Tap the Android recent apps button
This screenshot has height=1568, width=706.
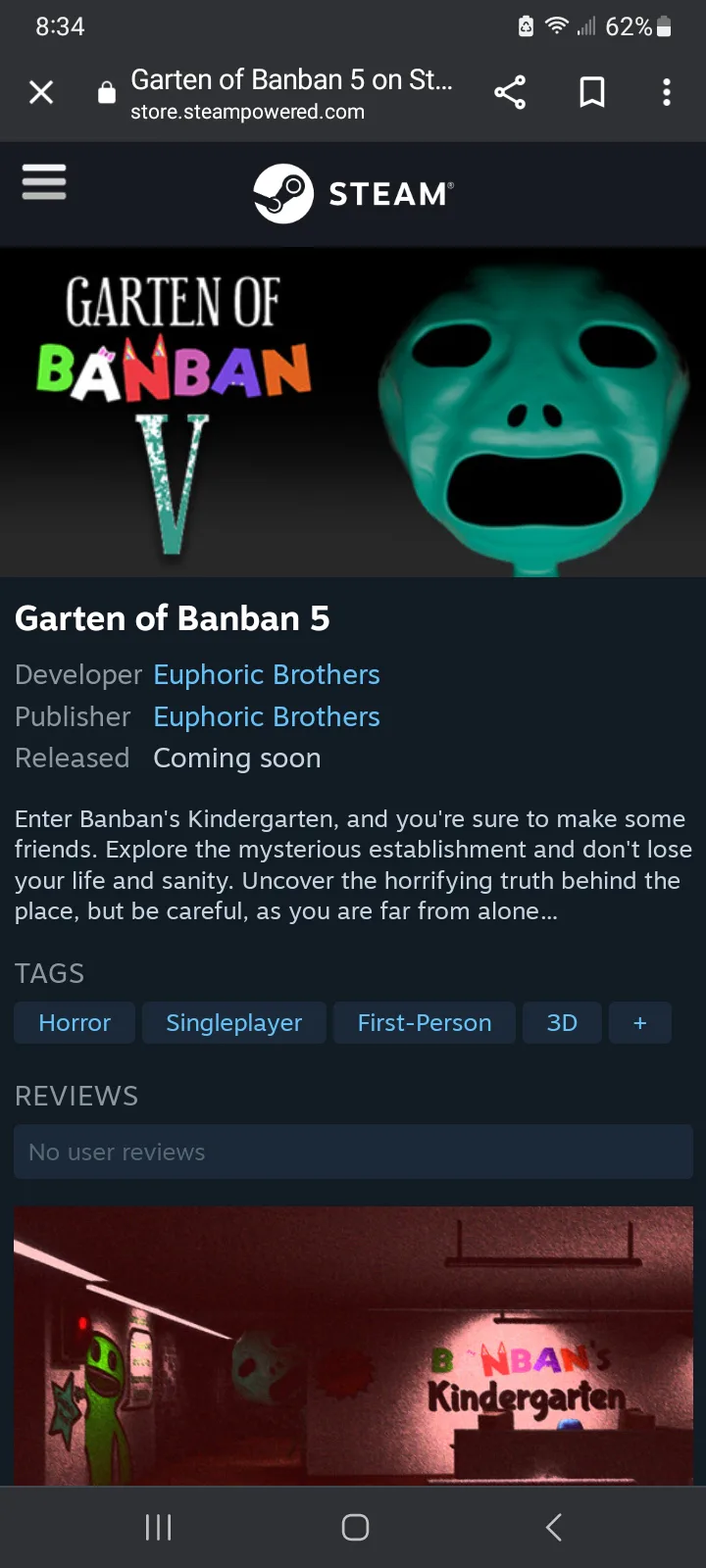158,1527
